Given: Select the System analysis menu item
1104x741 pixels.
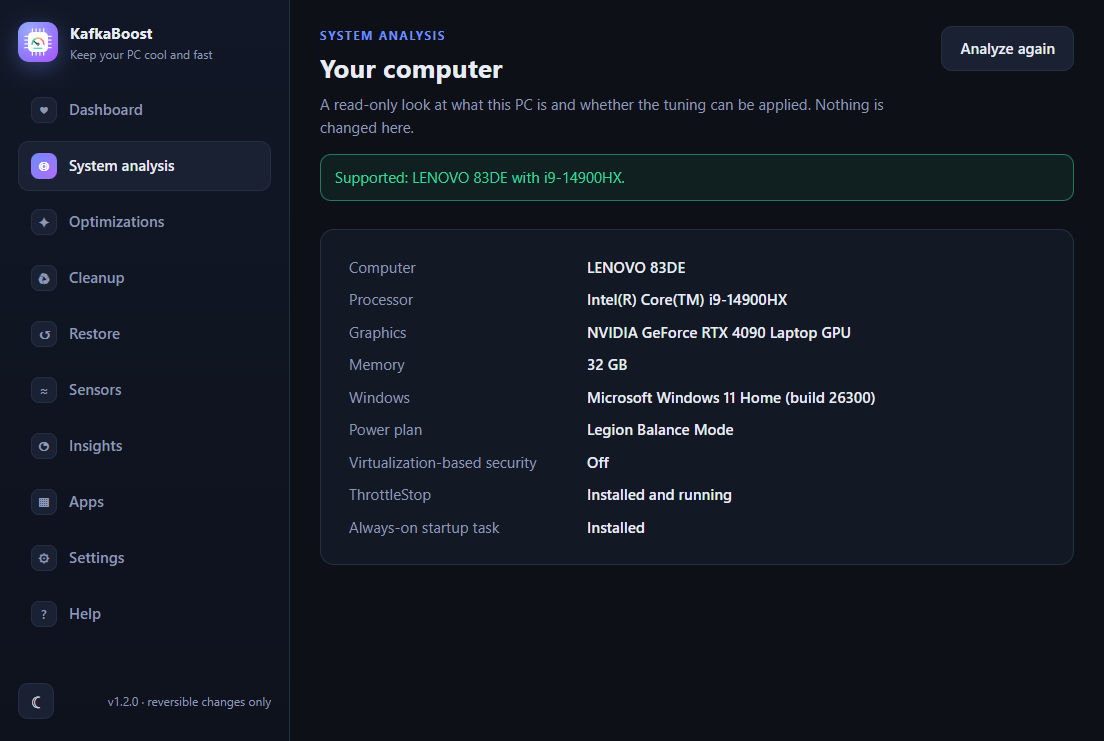Looking at the screenshot, I should (144, 166).
